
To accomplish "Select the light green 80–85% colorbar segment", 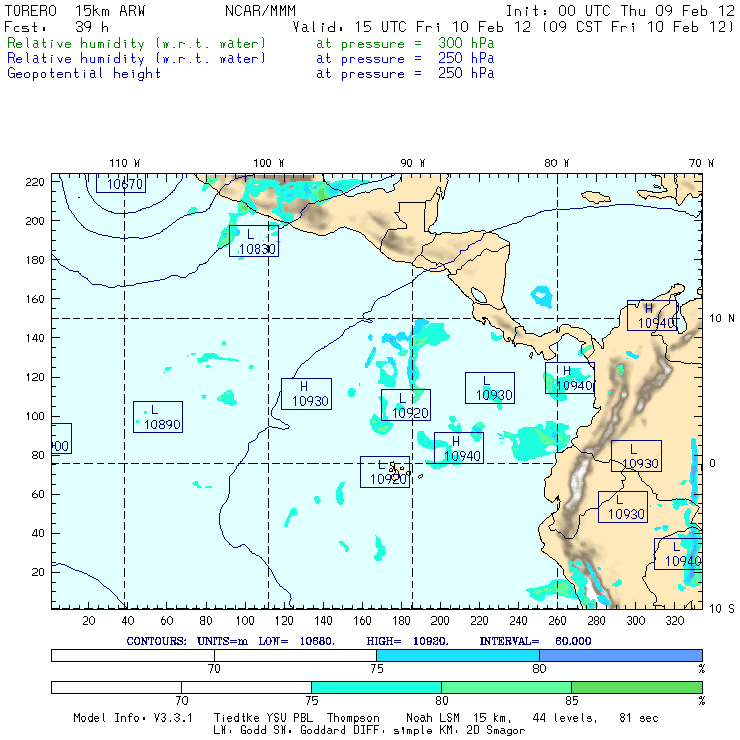I will tap(506, 687).
